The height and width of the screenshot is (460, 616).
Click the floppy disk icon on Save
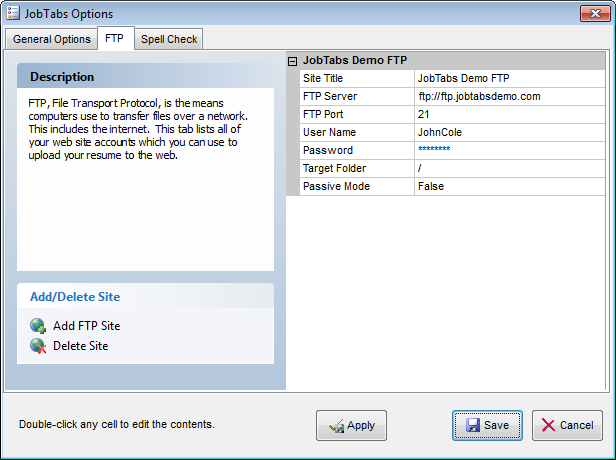473,426
